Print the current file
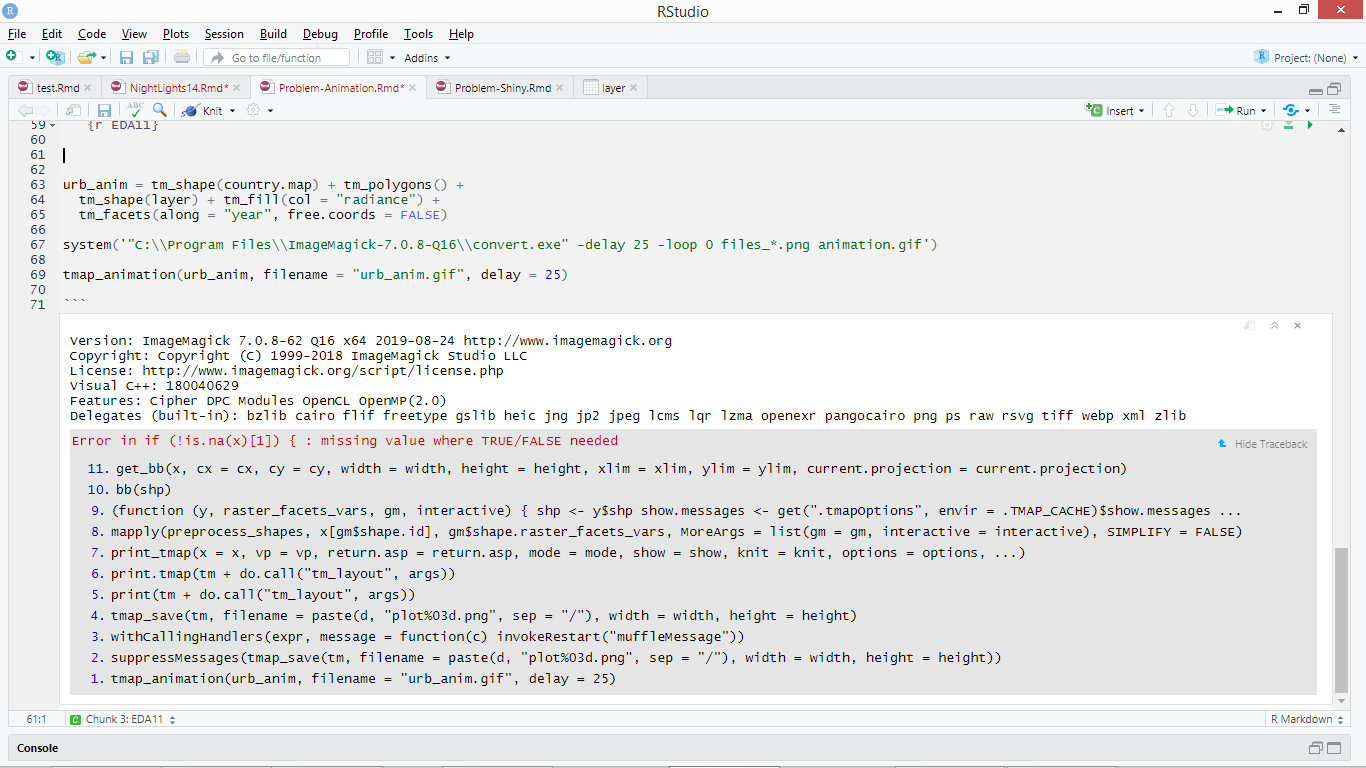This screenshot has width=1366, height=768. coord(180,57)
